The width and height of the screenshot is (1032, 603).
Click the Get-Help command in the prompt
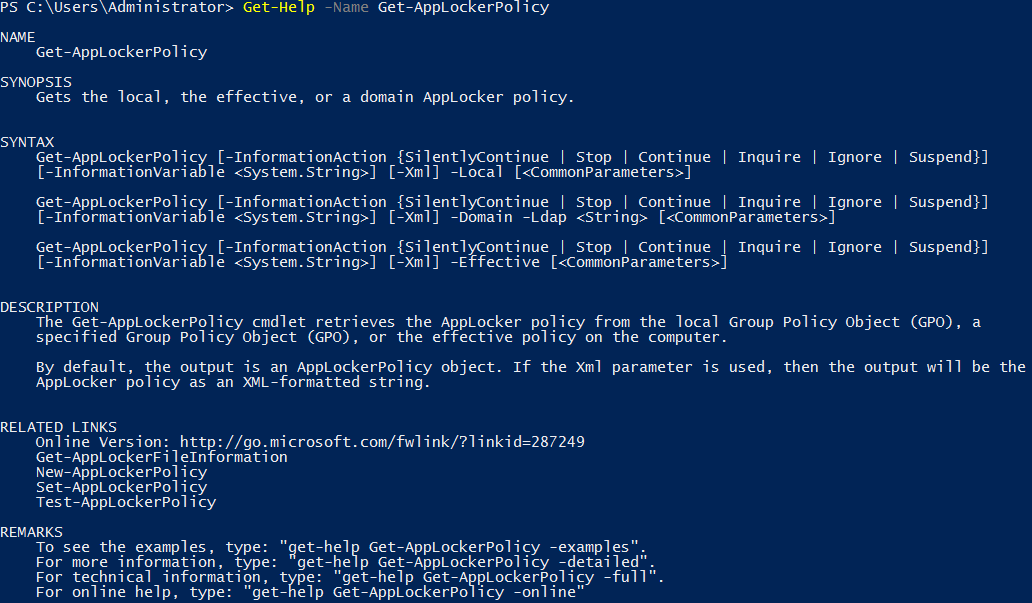coord(278,8)
